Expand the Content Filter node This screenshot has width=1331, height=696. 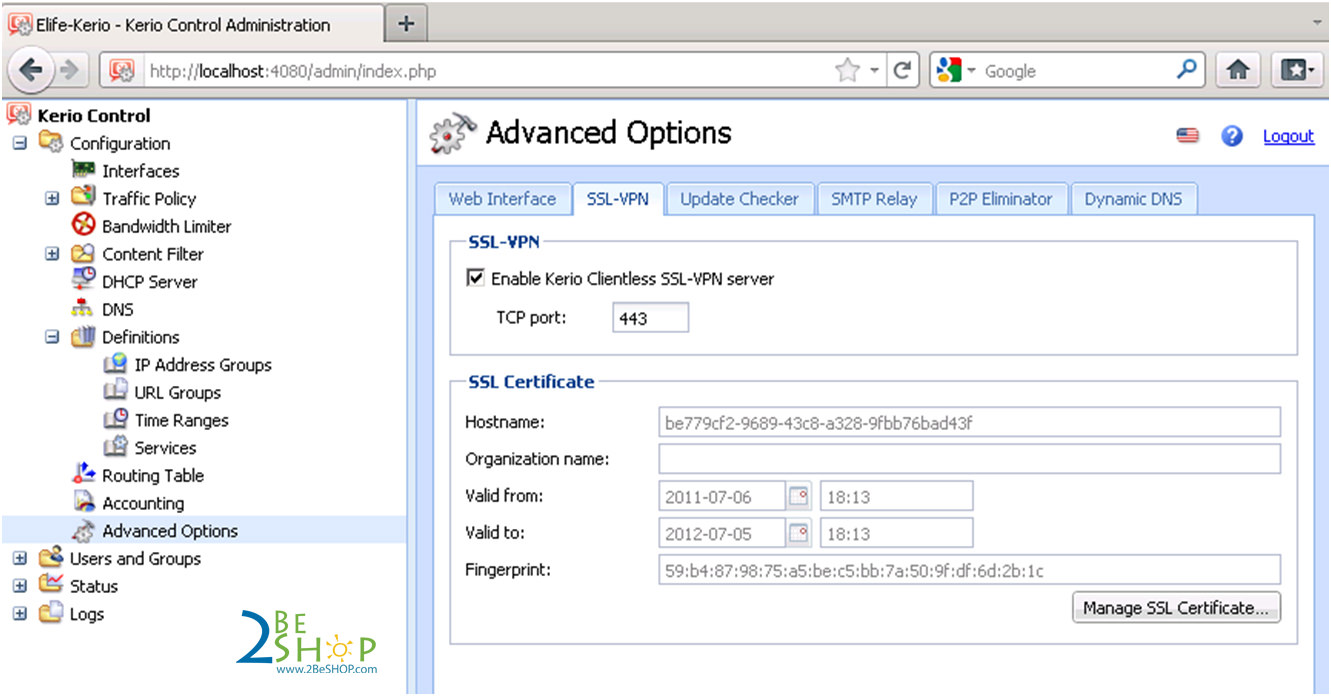click(52, 254)
